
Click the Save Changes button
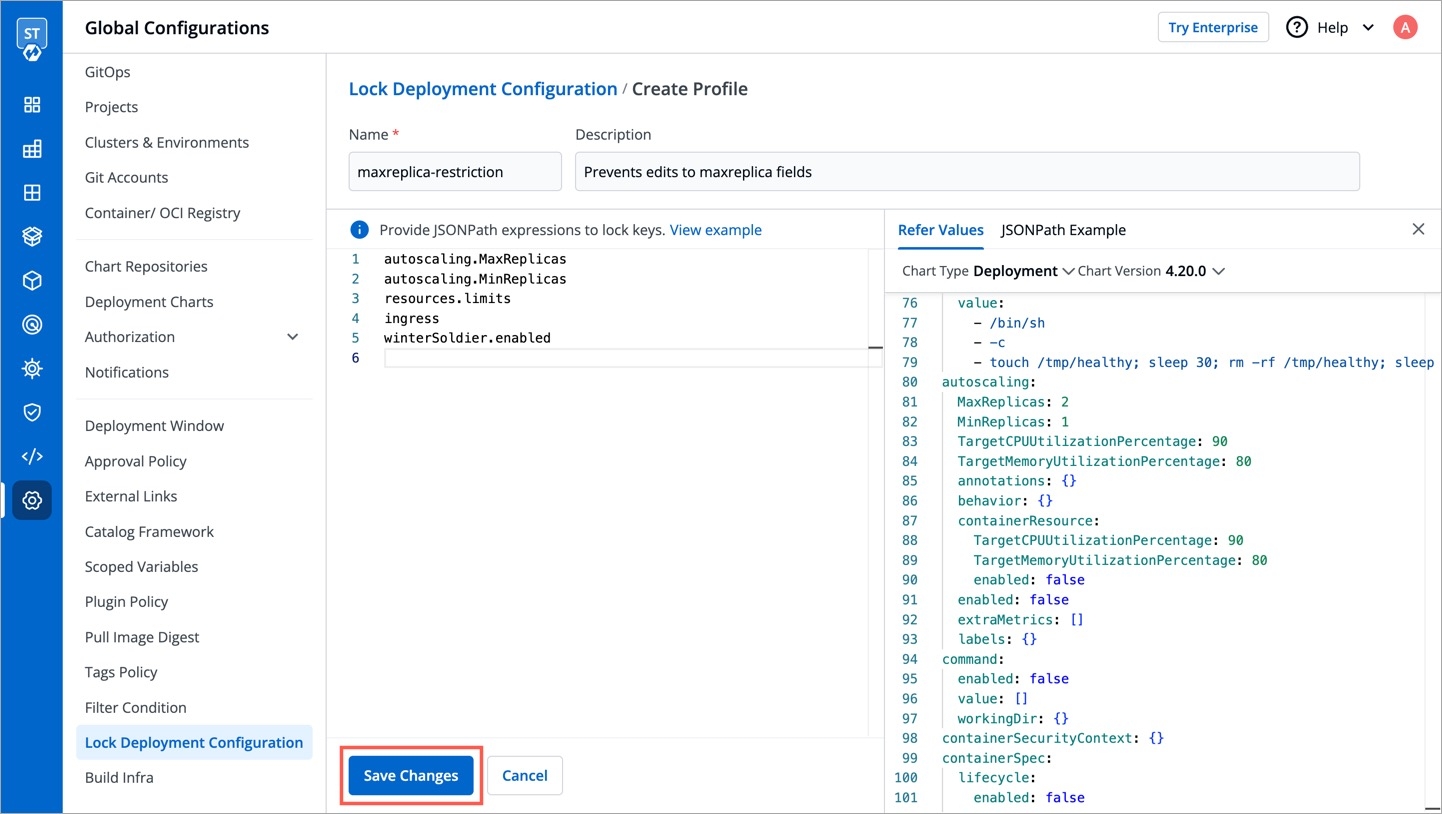point(411,776)
